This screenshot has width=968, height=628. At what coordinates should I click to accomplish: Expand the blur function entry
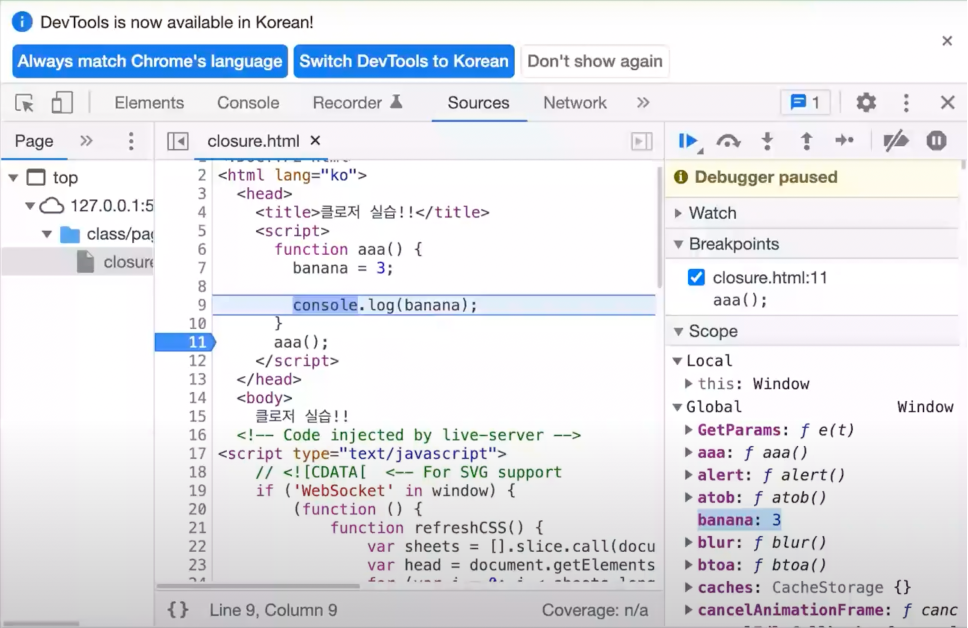[688, 542]
